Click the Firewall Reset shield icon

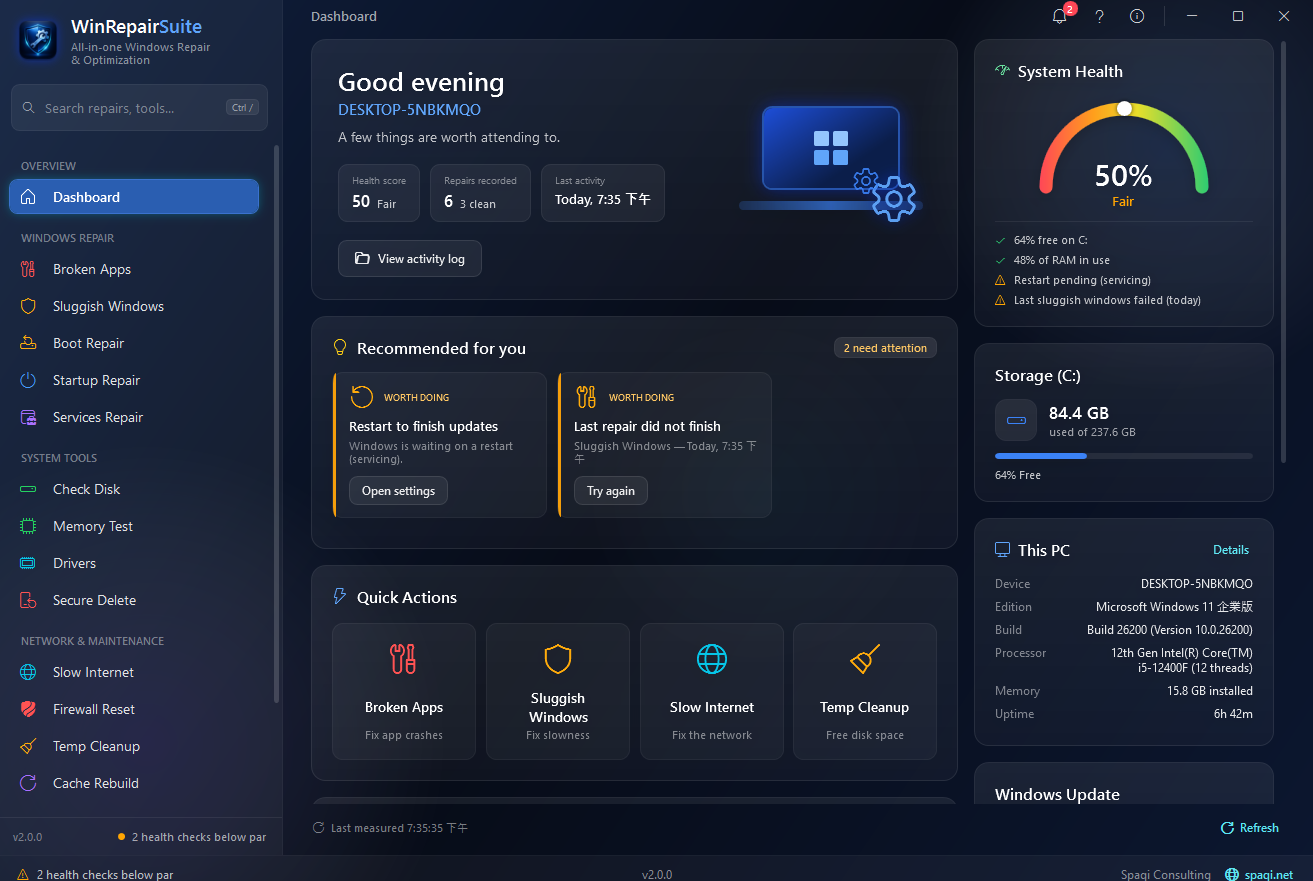click(x=29, y=709)
